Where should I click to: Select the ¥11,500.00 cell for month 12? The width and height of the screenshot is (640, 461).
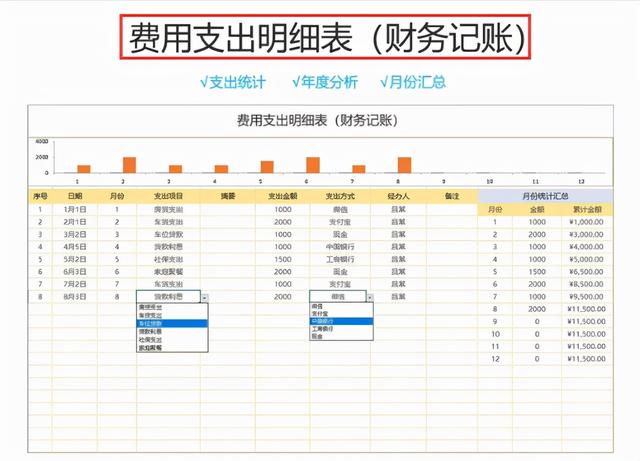click(587, 359)
